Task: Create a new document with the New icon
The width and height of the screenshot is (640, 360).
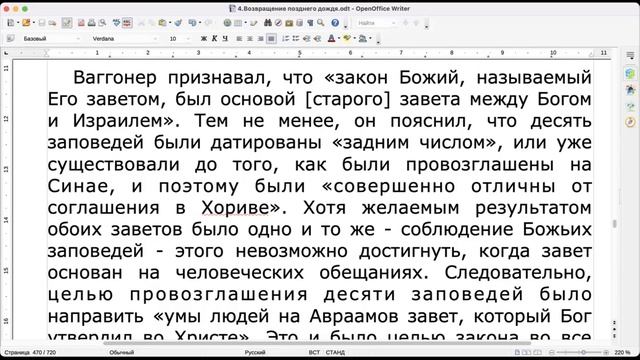Action: (11, 23)
